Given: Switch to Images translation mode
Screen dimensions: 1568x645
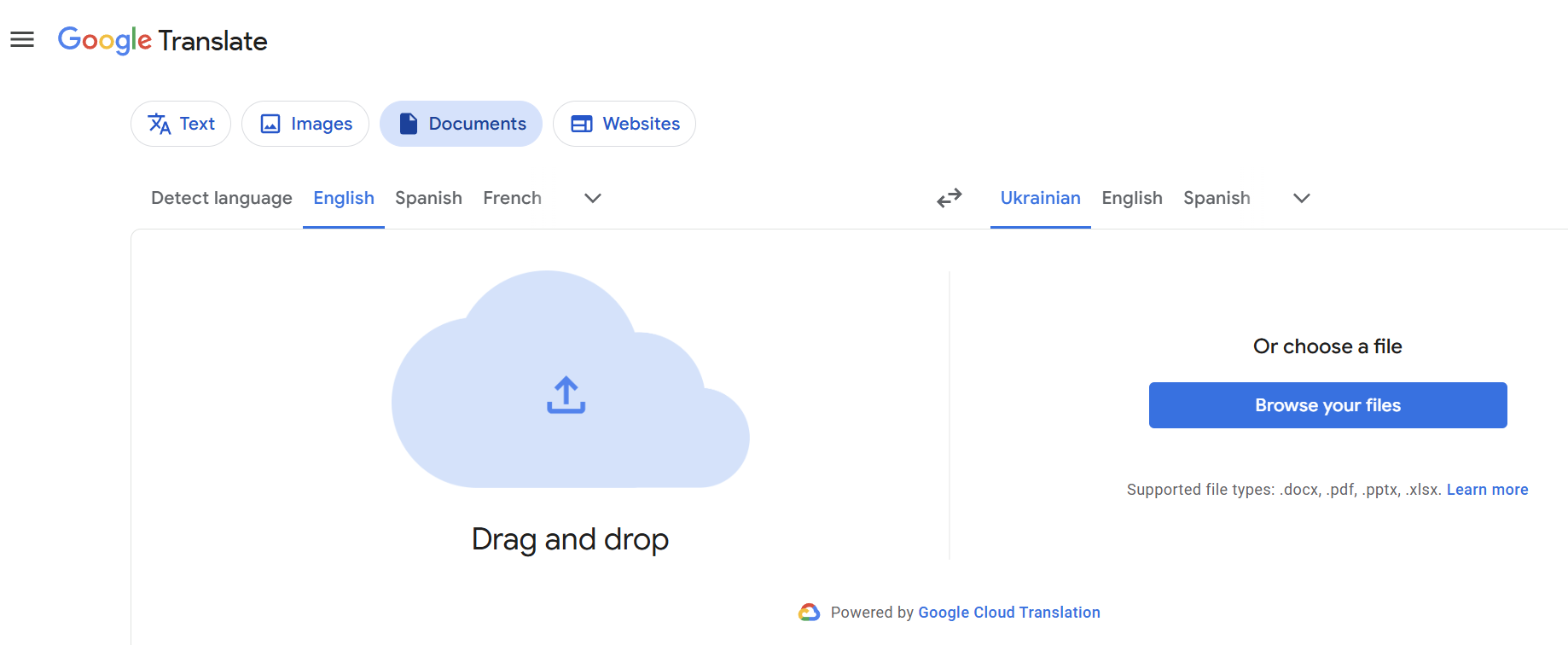Looking at the screenshot, I should (x=305, y=124).
